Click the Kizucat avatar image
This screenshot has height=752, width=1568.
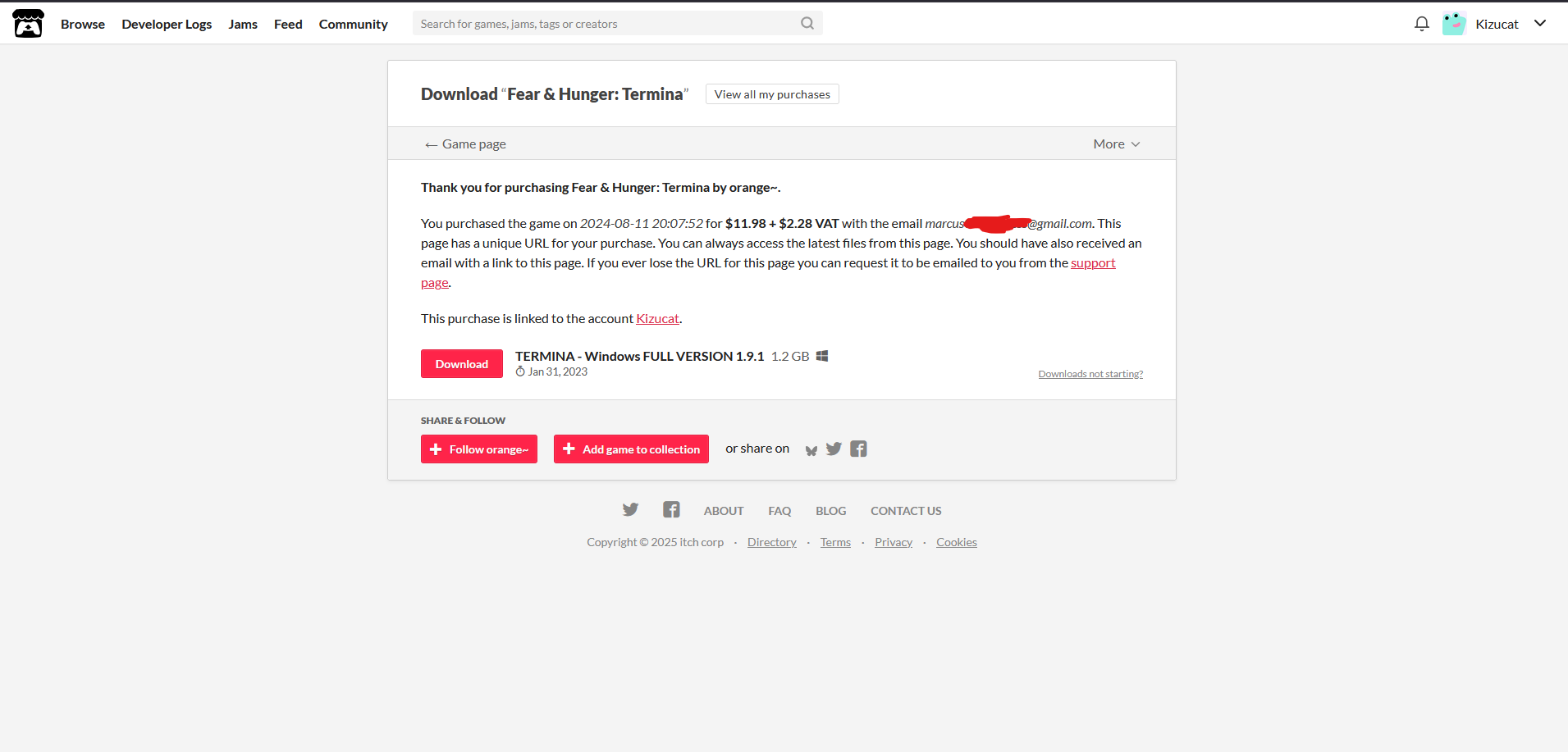point(1454,24)
